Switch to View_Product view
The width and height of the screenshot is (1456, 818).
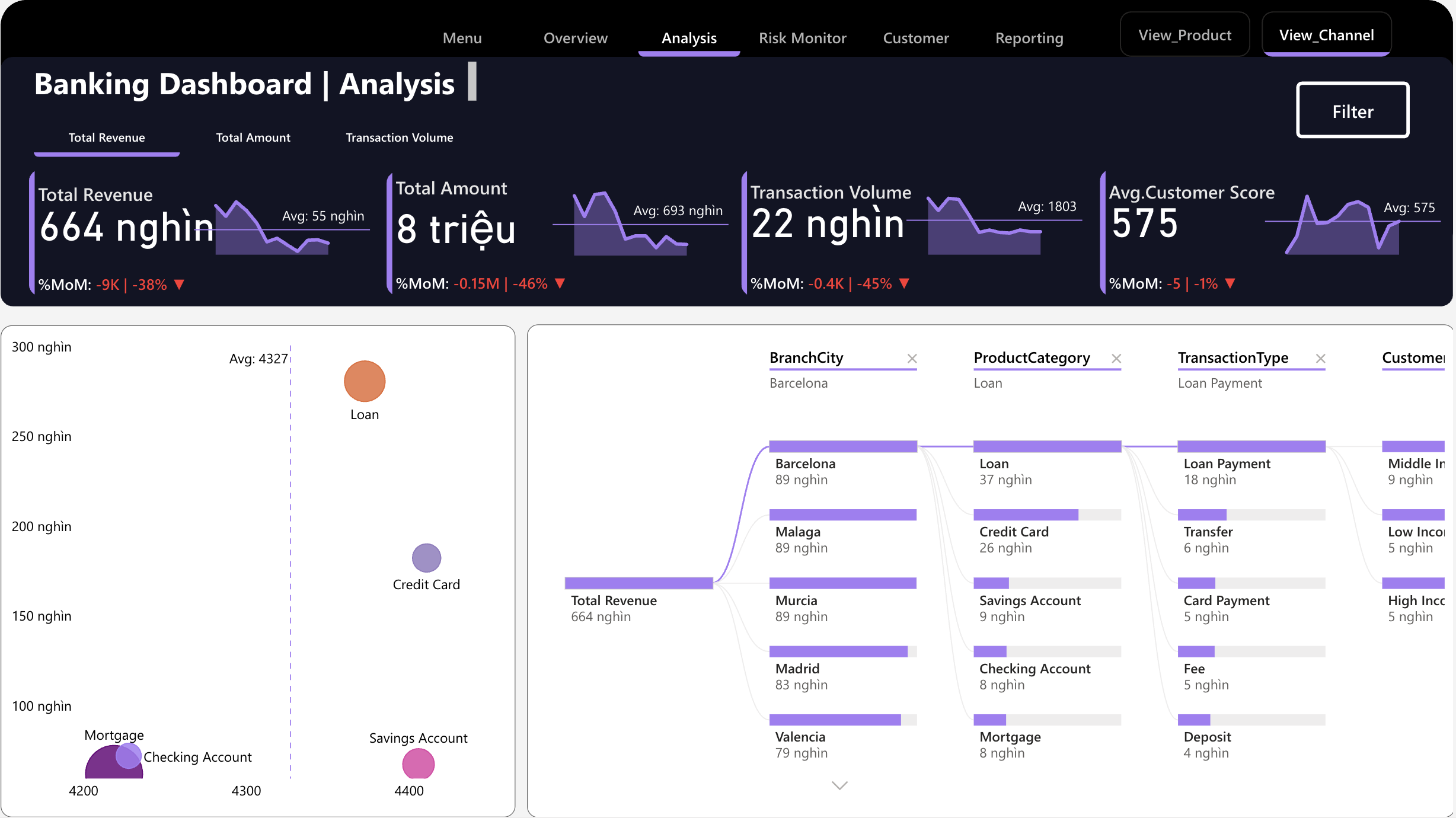[x=1184, y=35]
